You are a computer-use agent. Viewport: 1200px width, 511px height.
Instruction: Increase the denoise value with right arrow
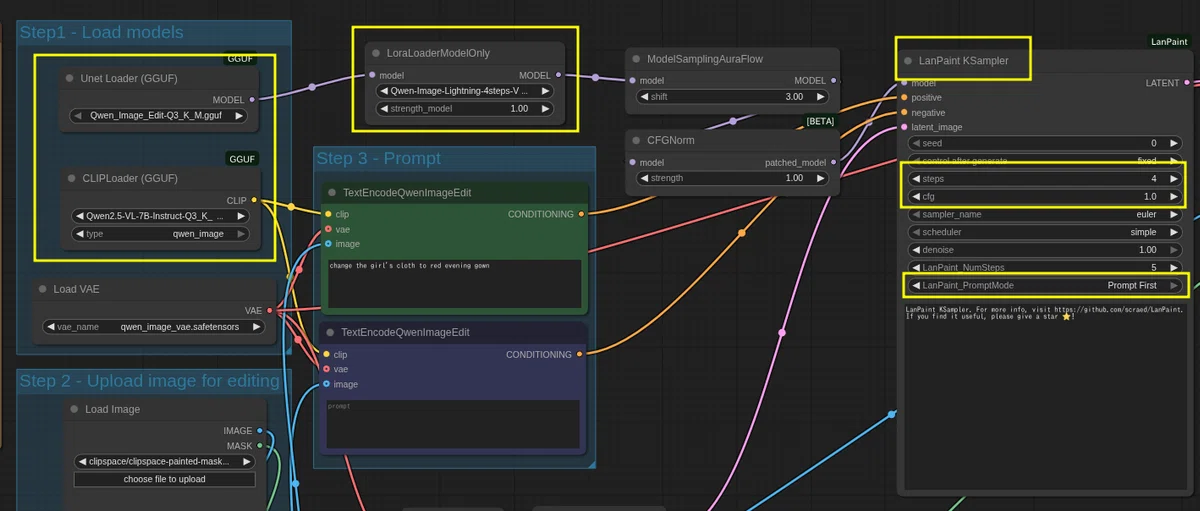tap(1174, 249)
